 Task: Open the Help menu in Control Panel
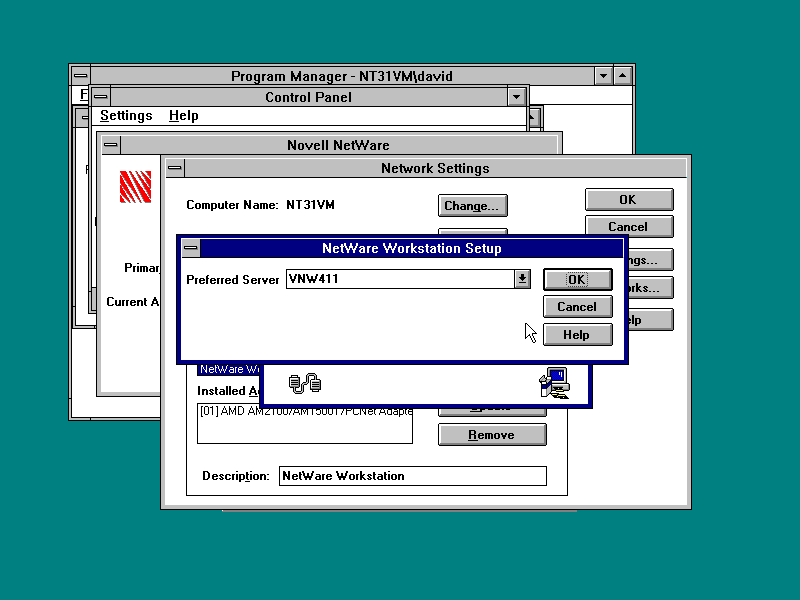point(184,116)
